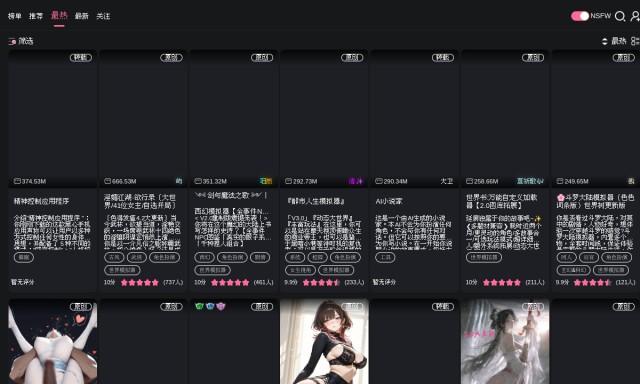640x384 pixels.
Task: Open the AI小说家 card title
Action: [x=389, y=201]
